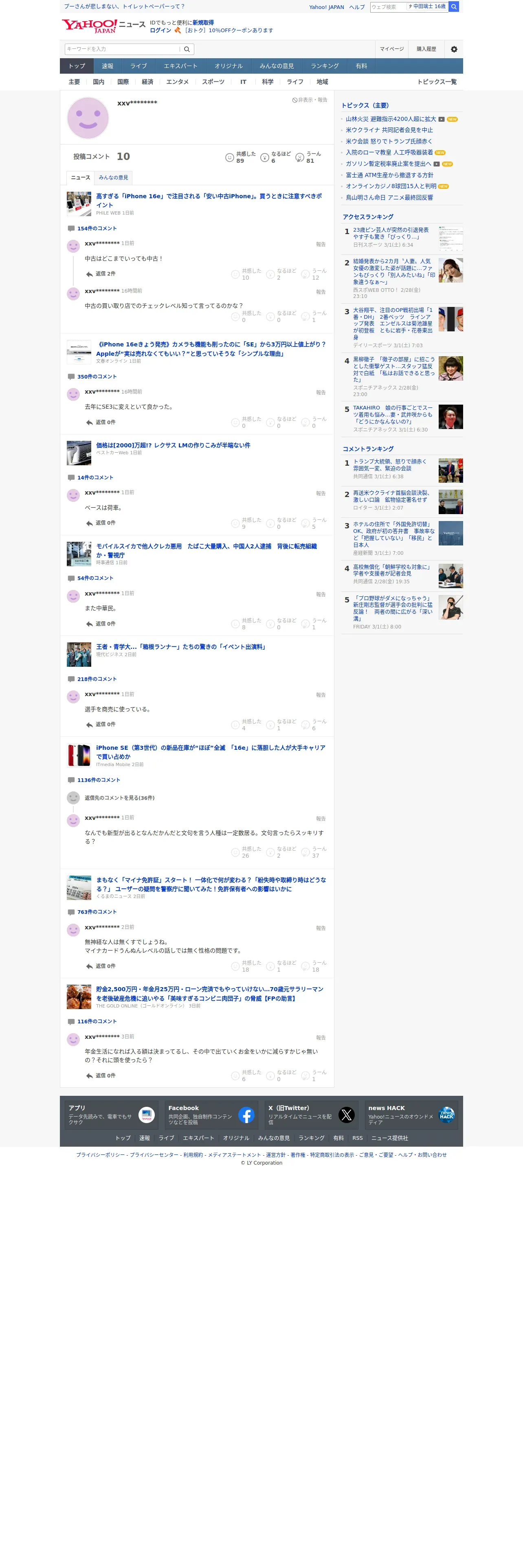Click the Yahoo! JAPAN news logo
The width and height of the screenshot is (523, 1568).
point(103,26)
